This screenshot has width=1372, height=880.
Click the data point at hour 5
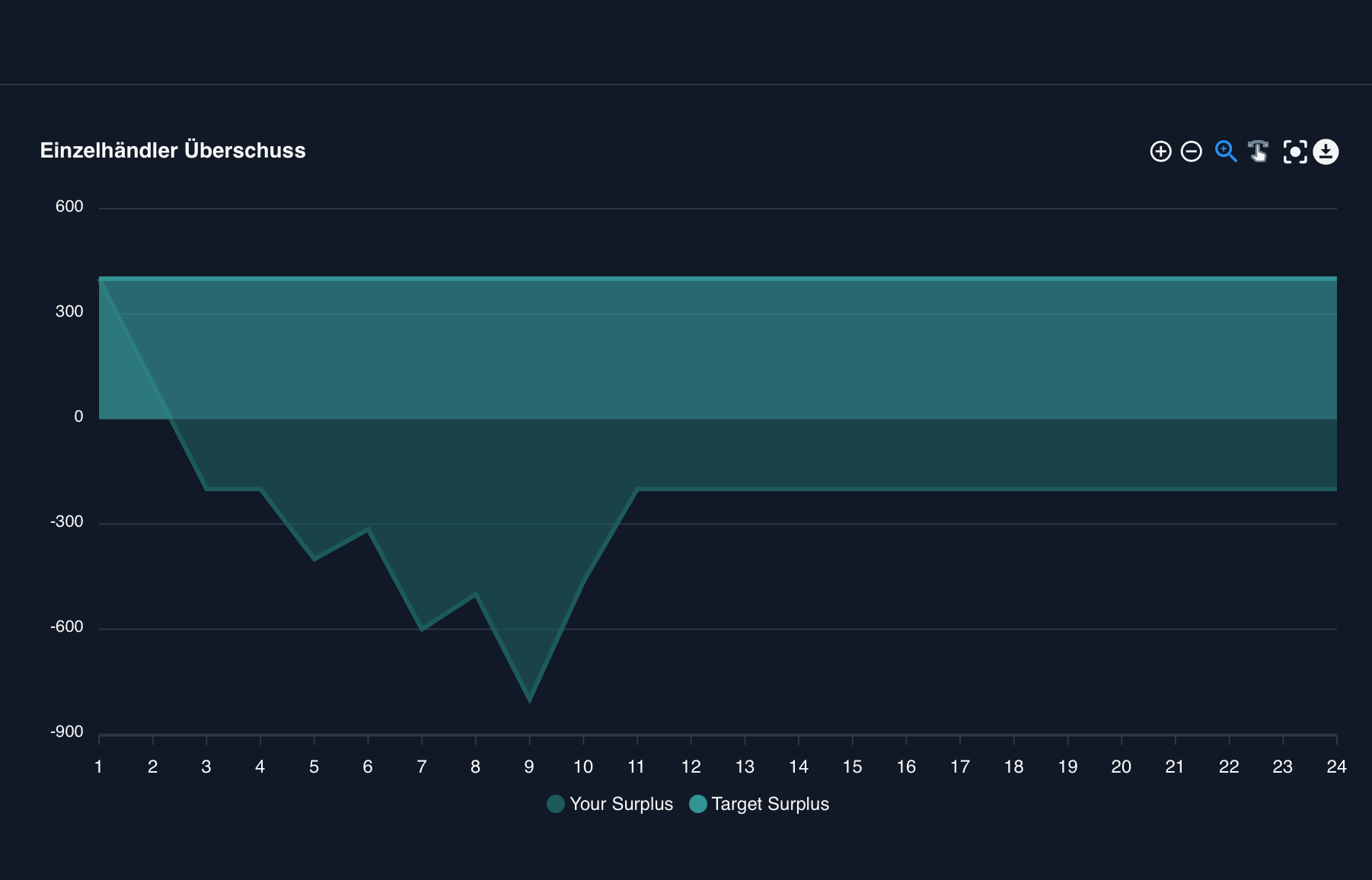click(314, 560)
